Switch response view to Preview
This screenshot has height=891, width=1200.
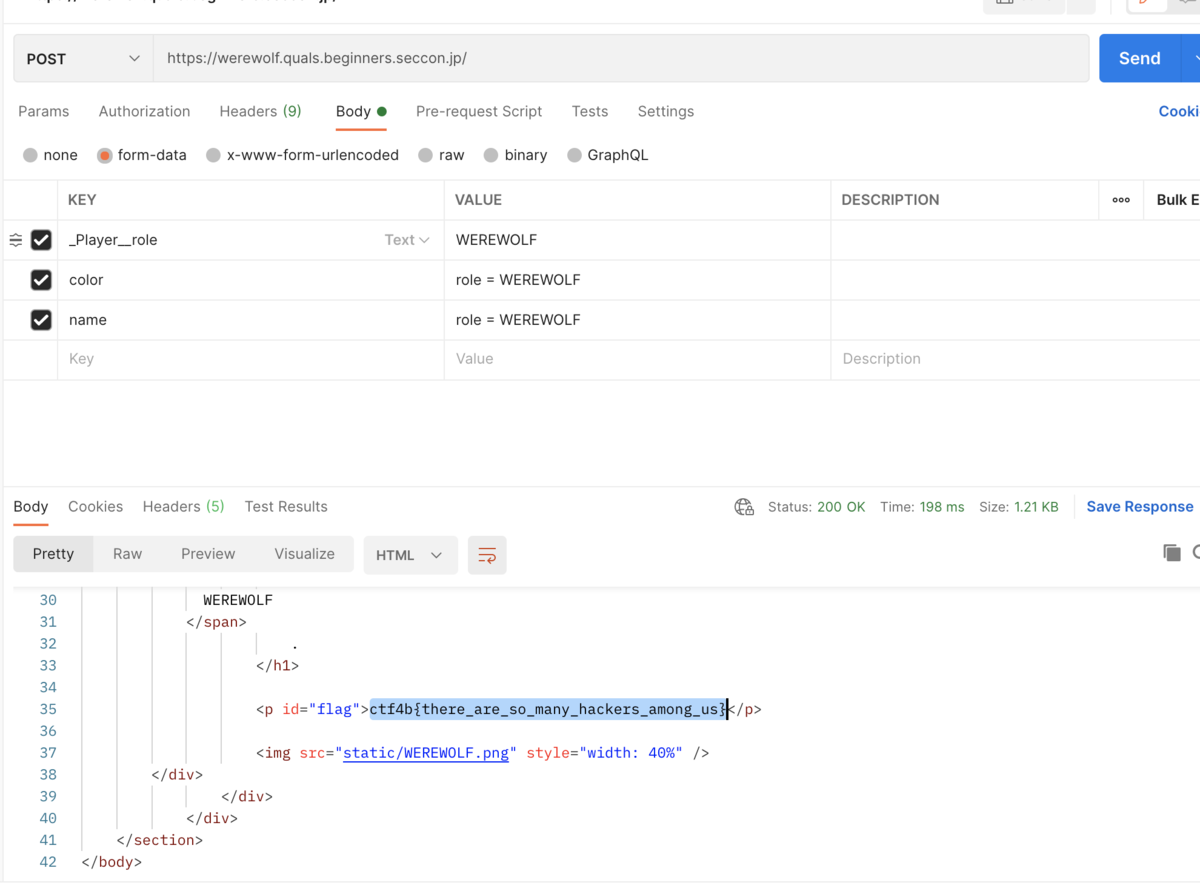(x=208, y=554)
